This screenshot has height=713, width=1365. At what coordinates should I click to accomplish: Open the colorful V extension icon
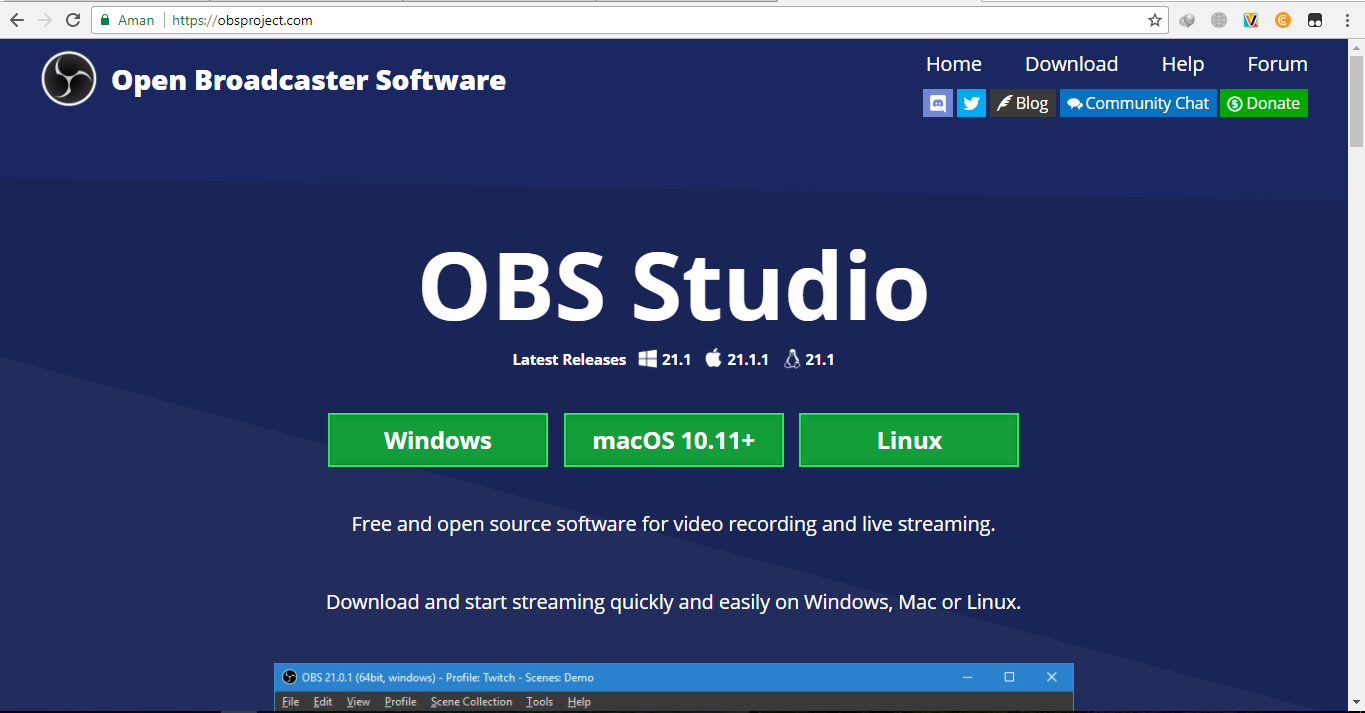pos(1250,19)
